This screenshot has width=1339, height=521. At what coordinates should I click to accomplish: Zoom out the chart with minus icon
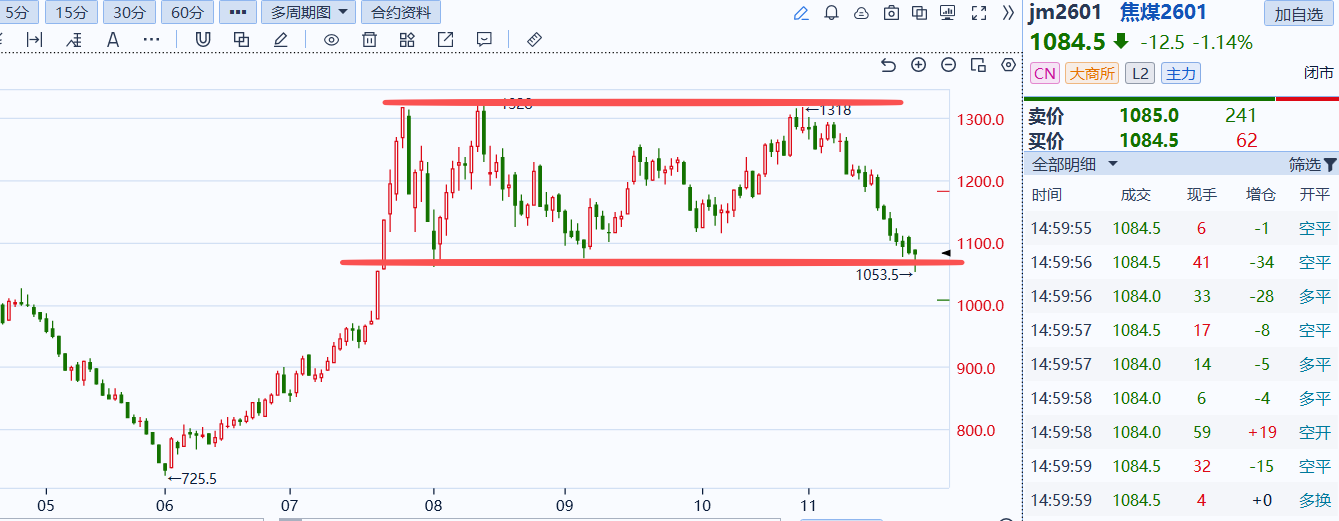point(948,65)
